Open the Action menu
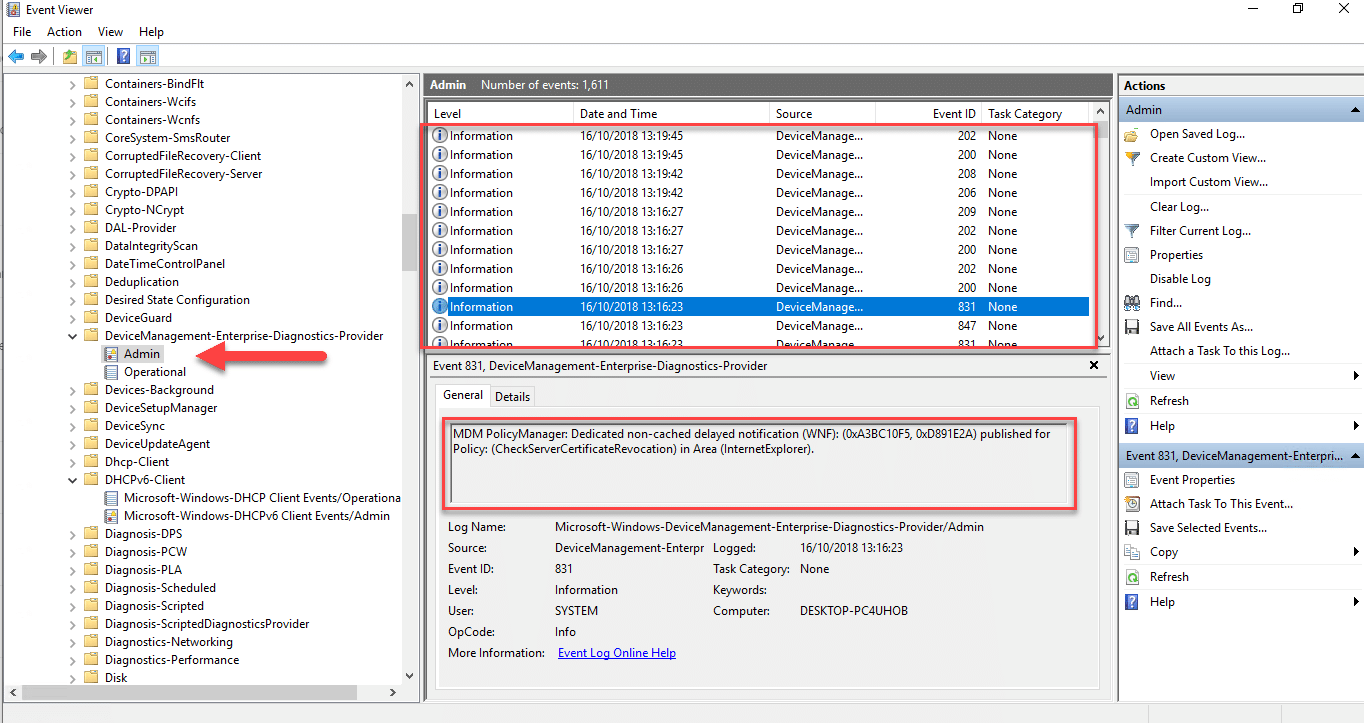The width and height of the screenshot is (1364, 723). point(64,32)
